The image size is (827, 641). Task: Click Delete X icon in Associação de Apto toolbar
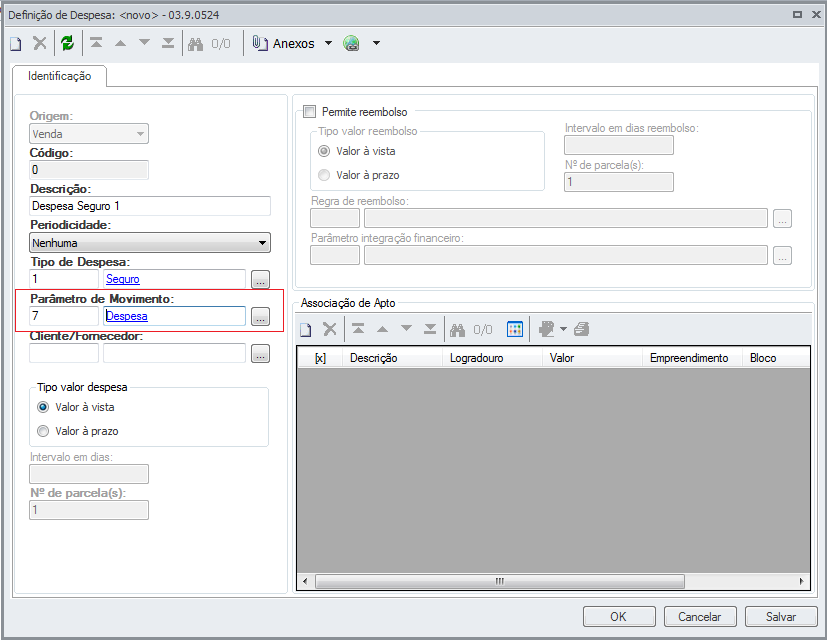pos(330,329)
